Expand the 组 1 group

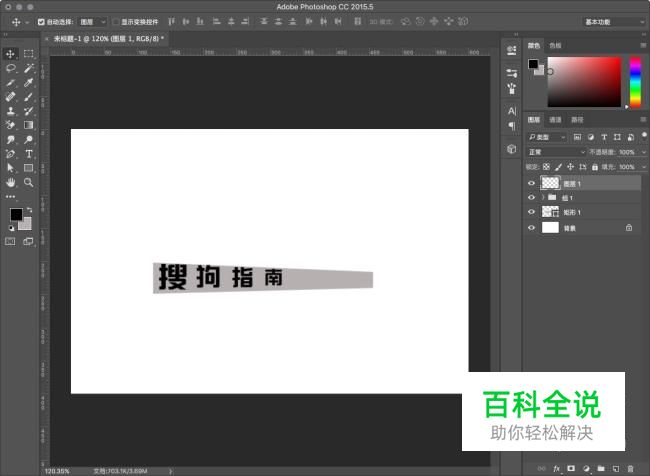543,197
